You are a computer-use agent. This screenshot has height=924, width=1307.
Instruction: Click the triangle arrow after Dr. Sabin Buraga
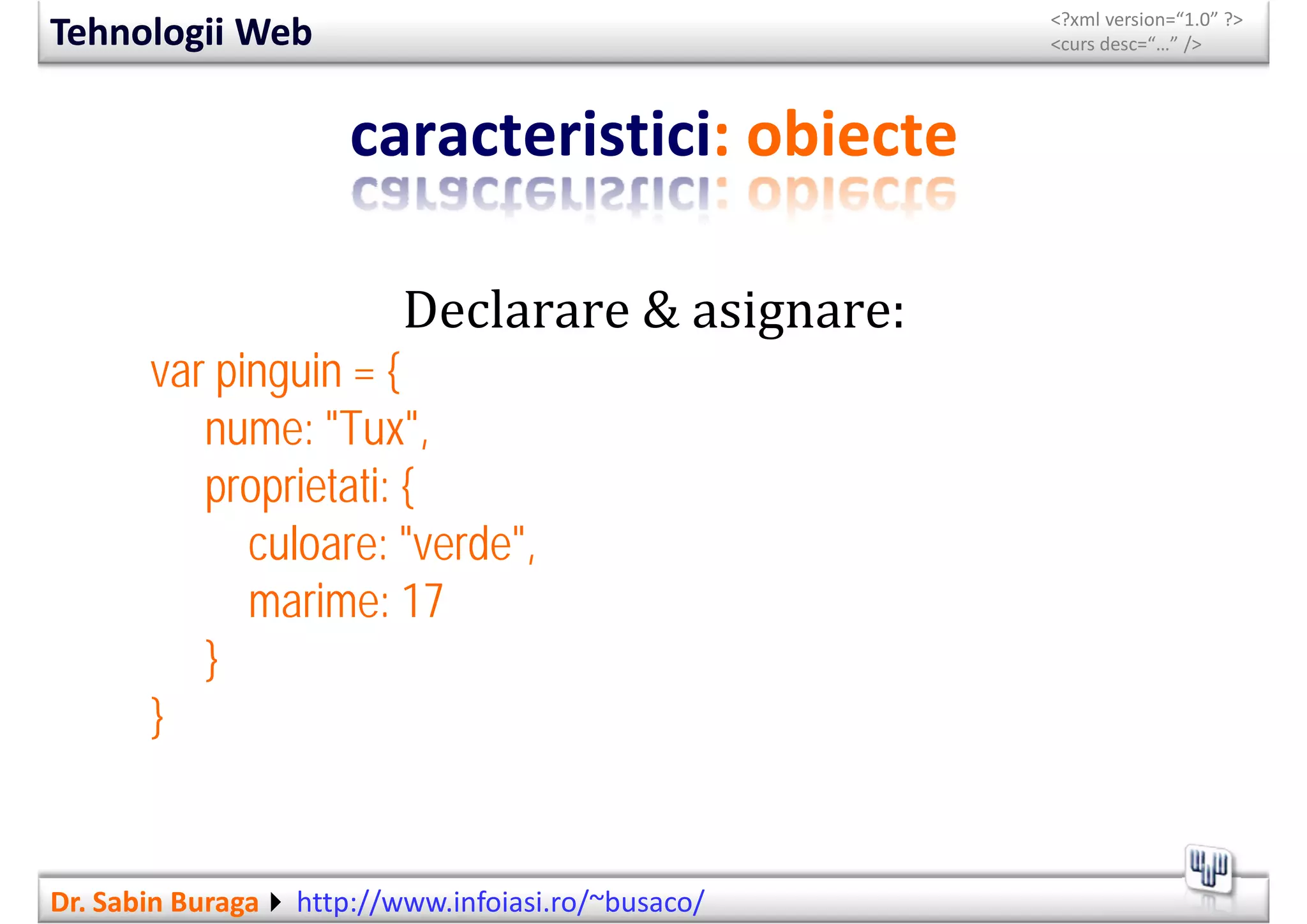pos(276,902)
